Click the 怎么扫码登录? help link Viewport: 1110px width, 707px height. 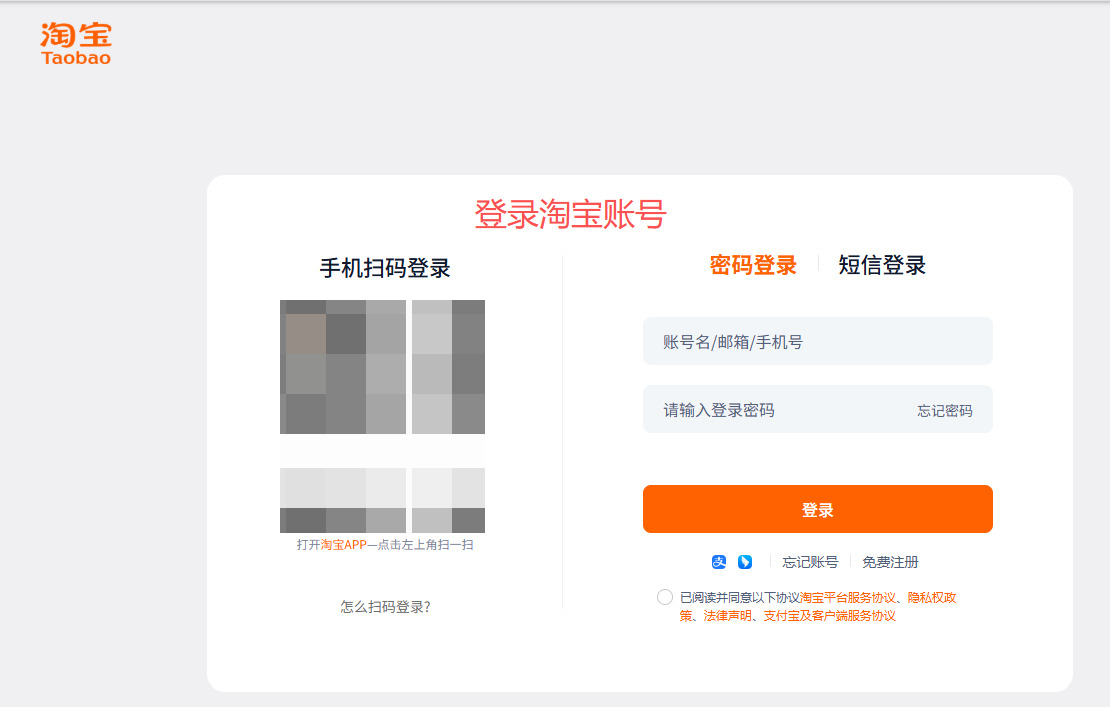[x=385, y=607]
